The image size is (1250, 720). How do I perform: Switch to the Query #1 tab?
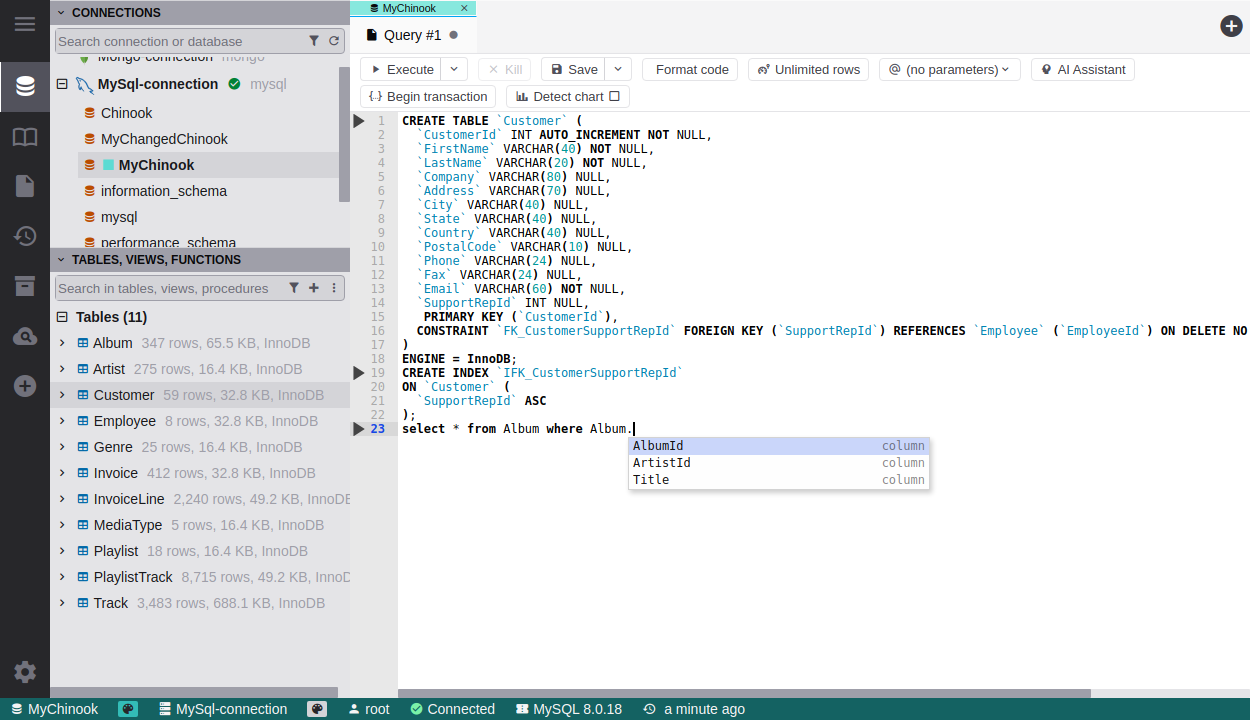click(x=411, y=35)
